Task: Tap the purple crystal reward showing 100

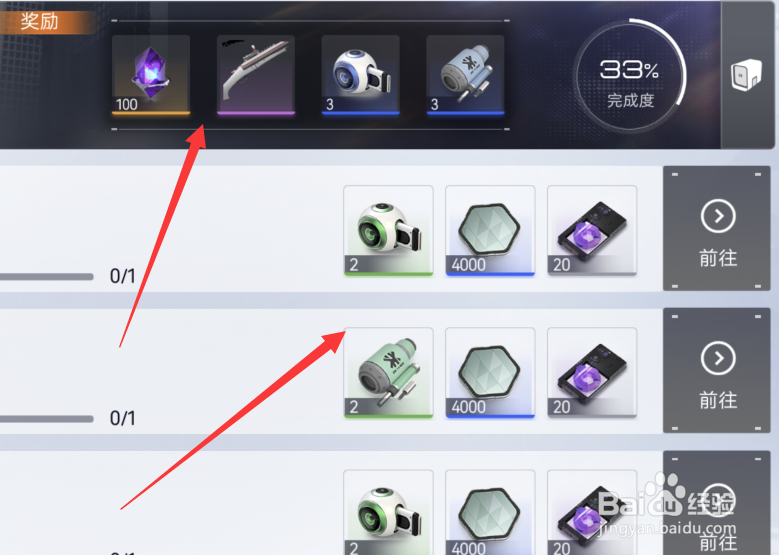Action: click(x=151, y=75)
